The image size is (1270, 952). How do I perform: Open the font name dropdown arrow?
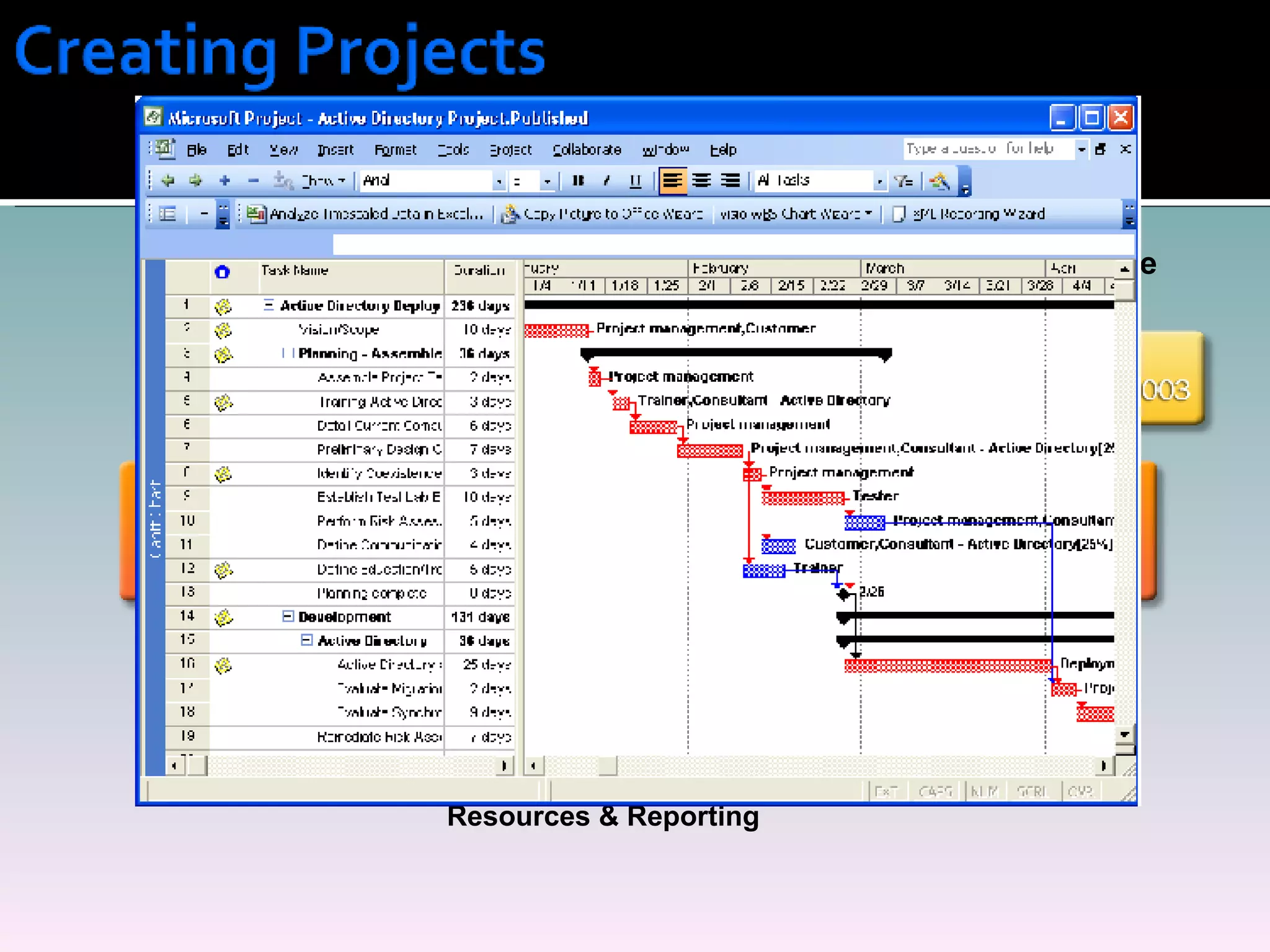click(x=499, y=182)
